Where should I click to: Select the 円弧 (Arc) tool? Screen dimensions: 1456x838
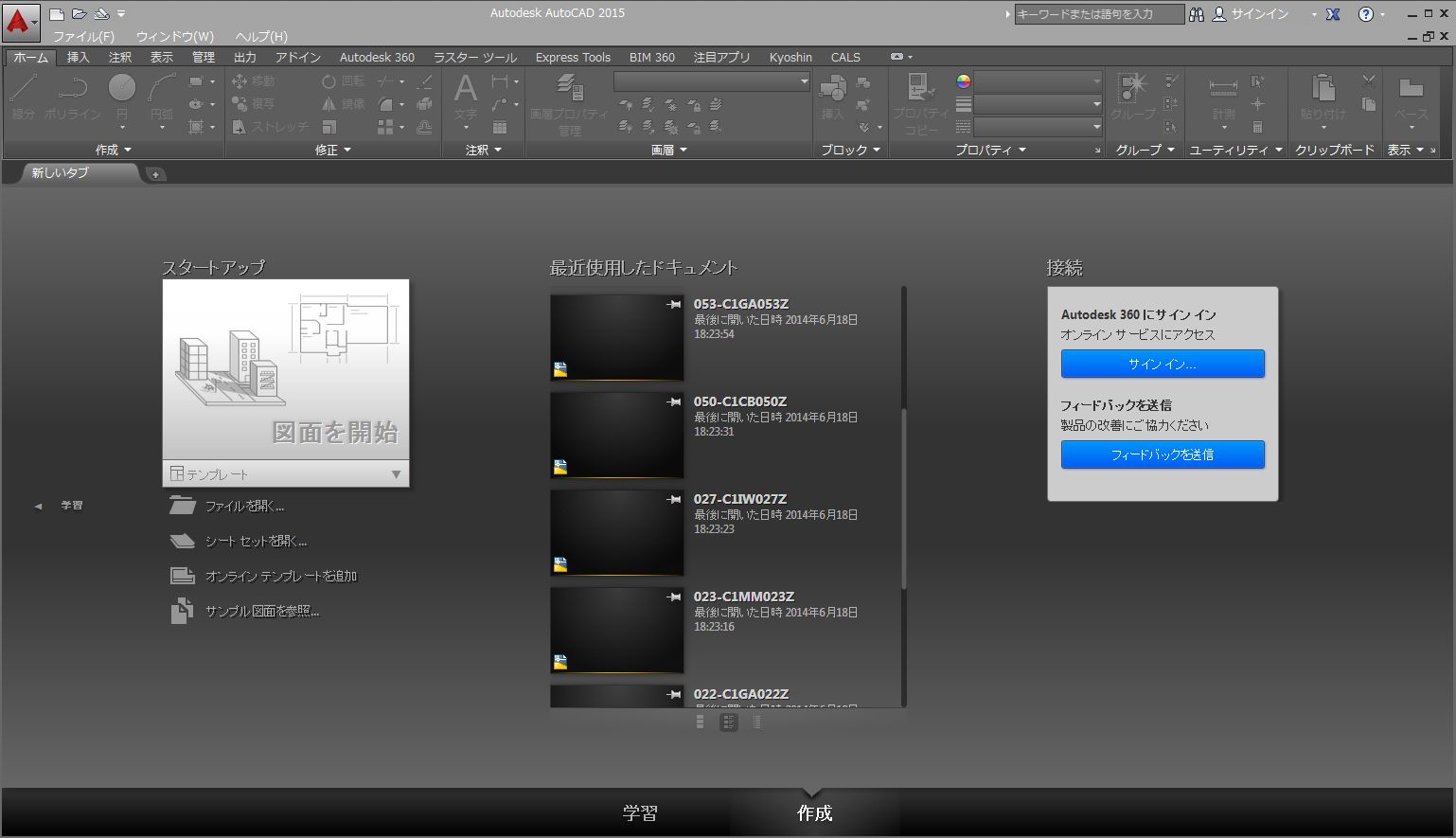pyautogui.click(x=162, y=100)
